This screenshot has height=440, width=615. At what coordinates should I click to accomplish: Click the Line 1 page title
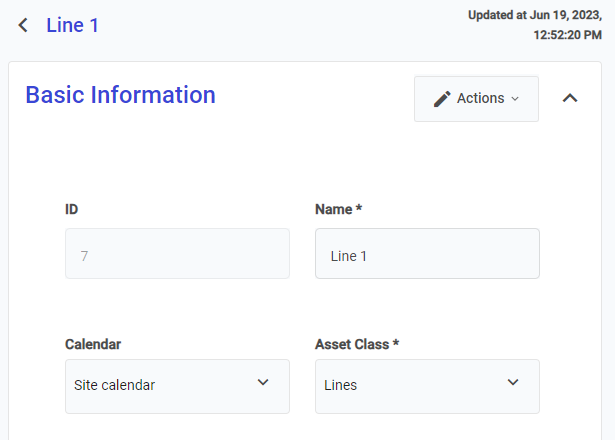pyautogui.click(x=72, y=25)
